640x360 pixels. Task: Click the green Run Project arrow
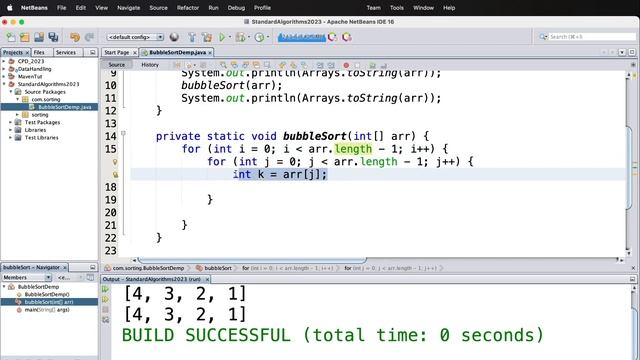(222, 37)
